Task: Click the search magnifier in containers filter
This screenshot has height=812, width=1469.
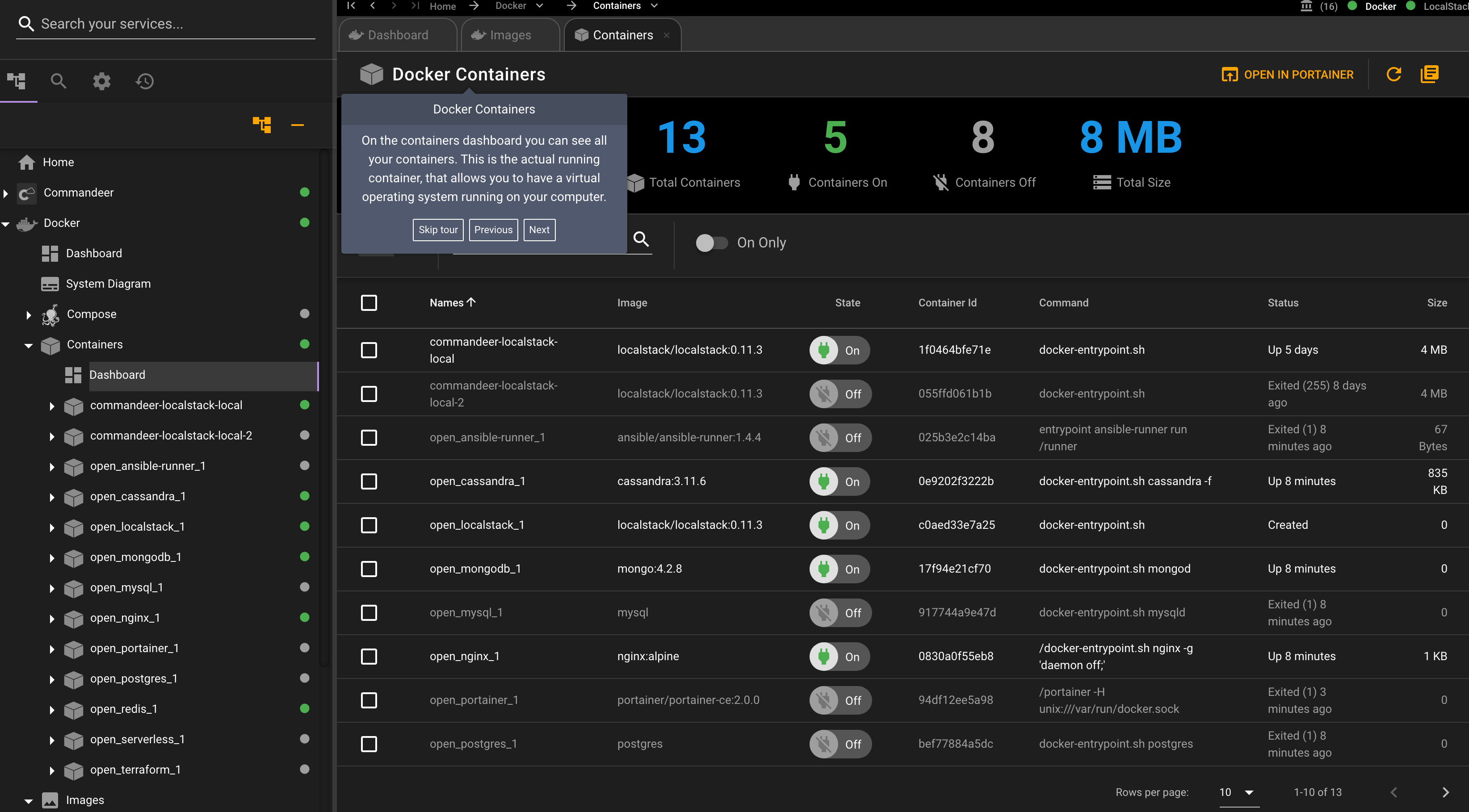Action: [642, 239]
